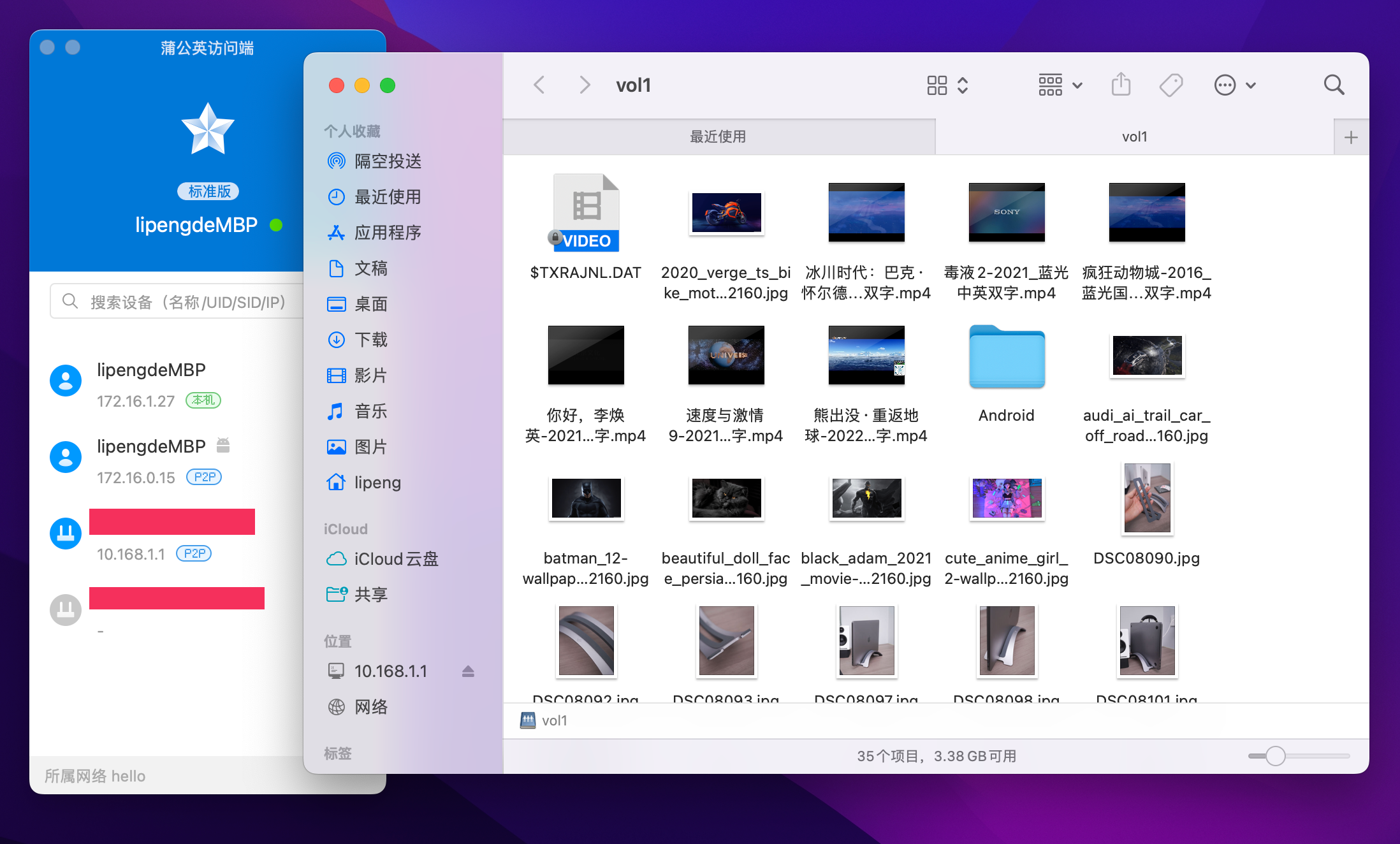Screen dimensions: 1400x844
Task: Select the 10.168.1.1 location
Action: [390, 671]
